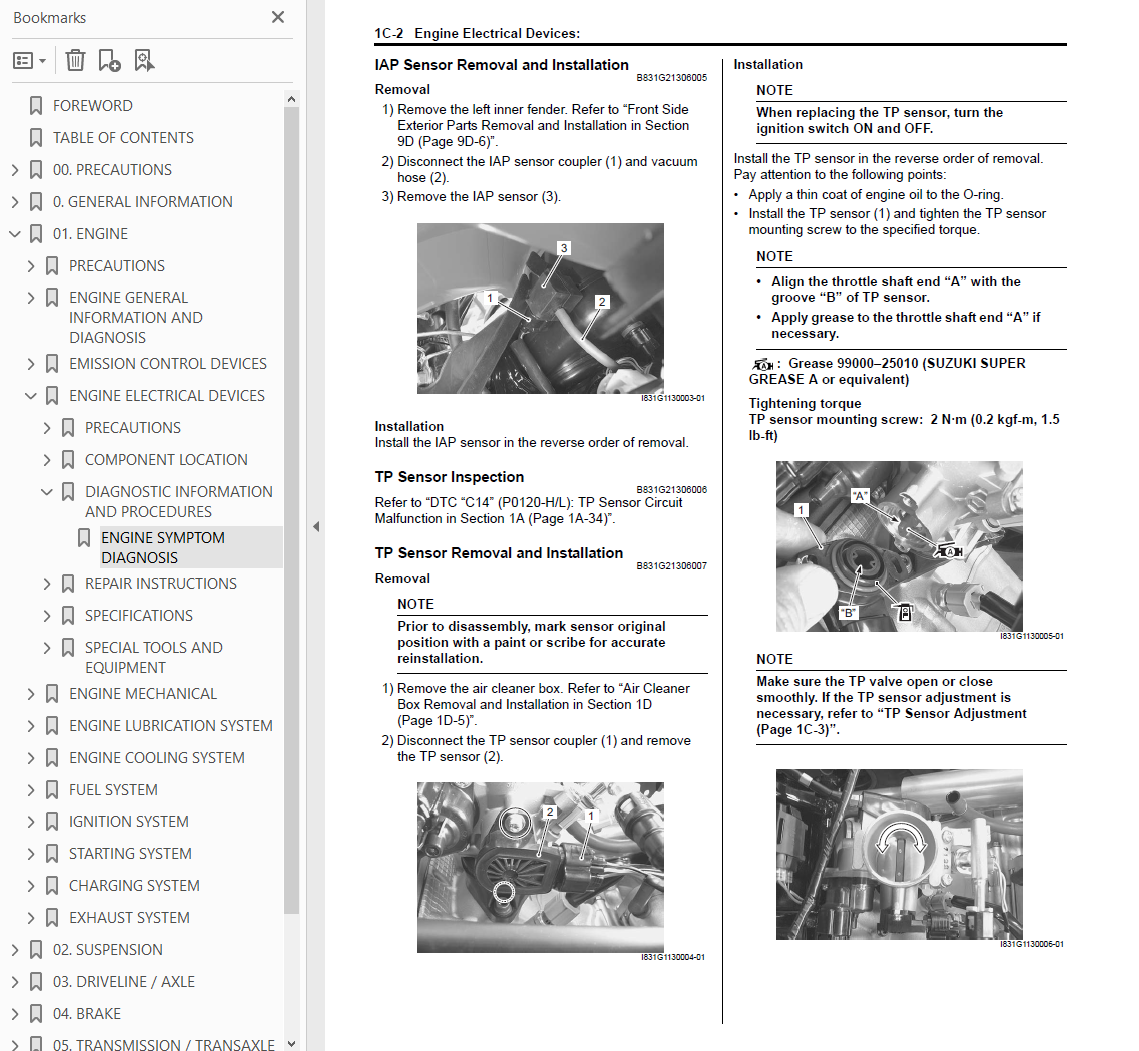This screenshot has width=1139, height=1051.
Task: Collapse ENGINE ELECTRICAL DEVICES chevron
Action: click(x=31, y=396)
